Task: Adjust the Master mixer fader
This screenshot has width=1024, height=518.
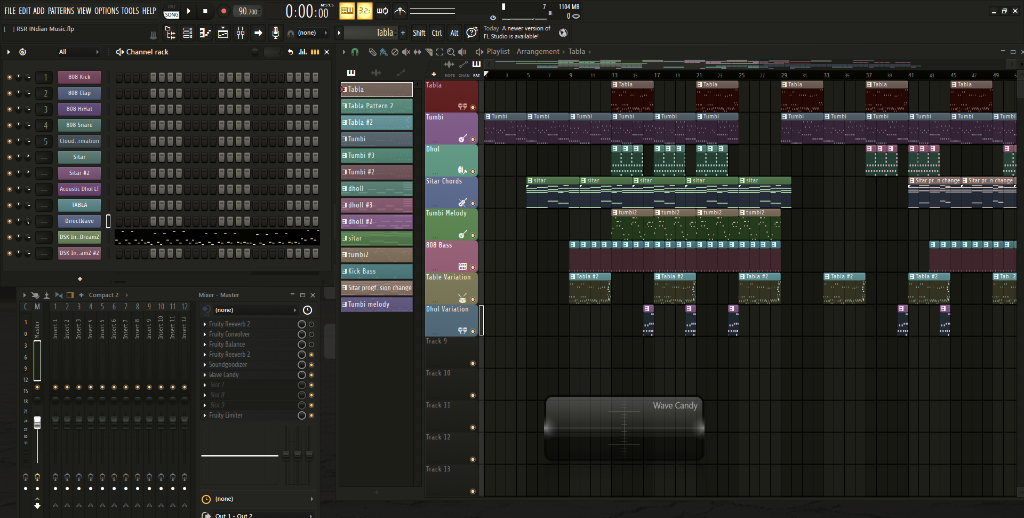Action: (37, 423)
